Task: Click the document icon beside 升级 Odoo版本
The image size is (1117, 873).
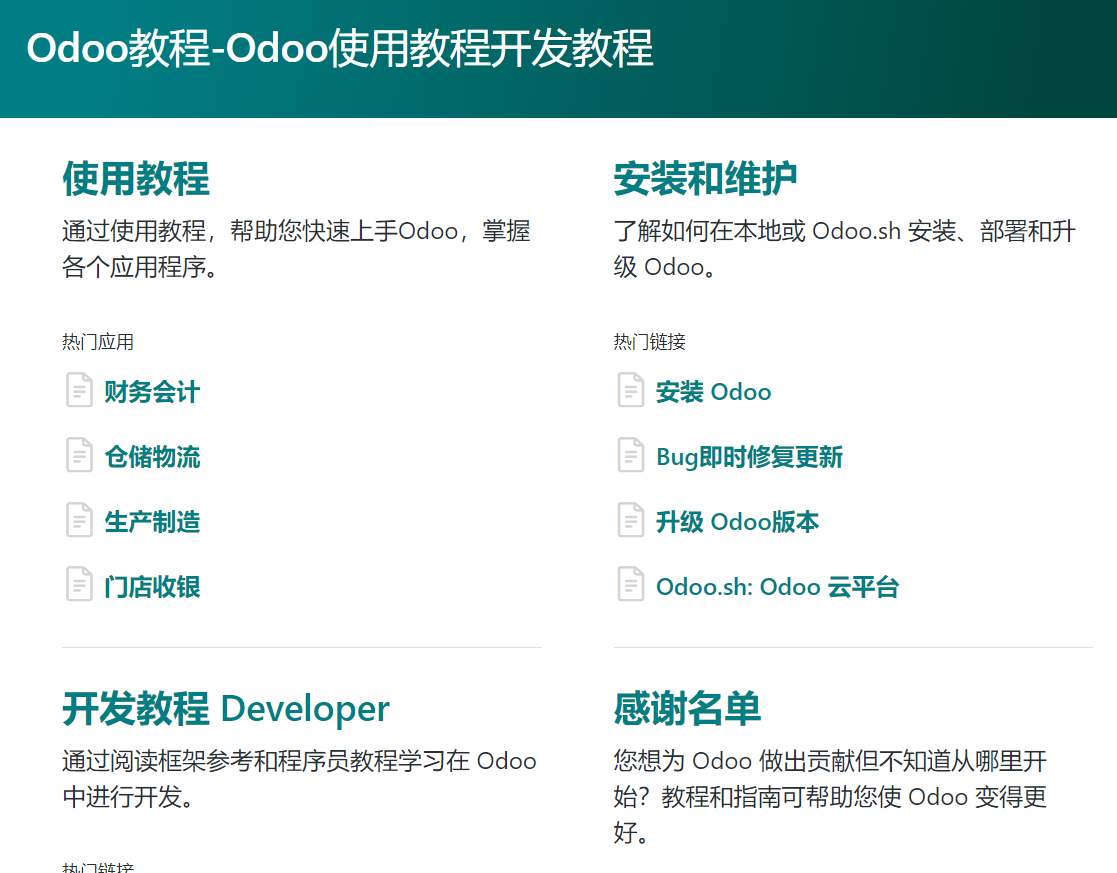Action: pyautogui.click(x=630, y=520)
